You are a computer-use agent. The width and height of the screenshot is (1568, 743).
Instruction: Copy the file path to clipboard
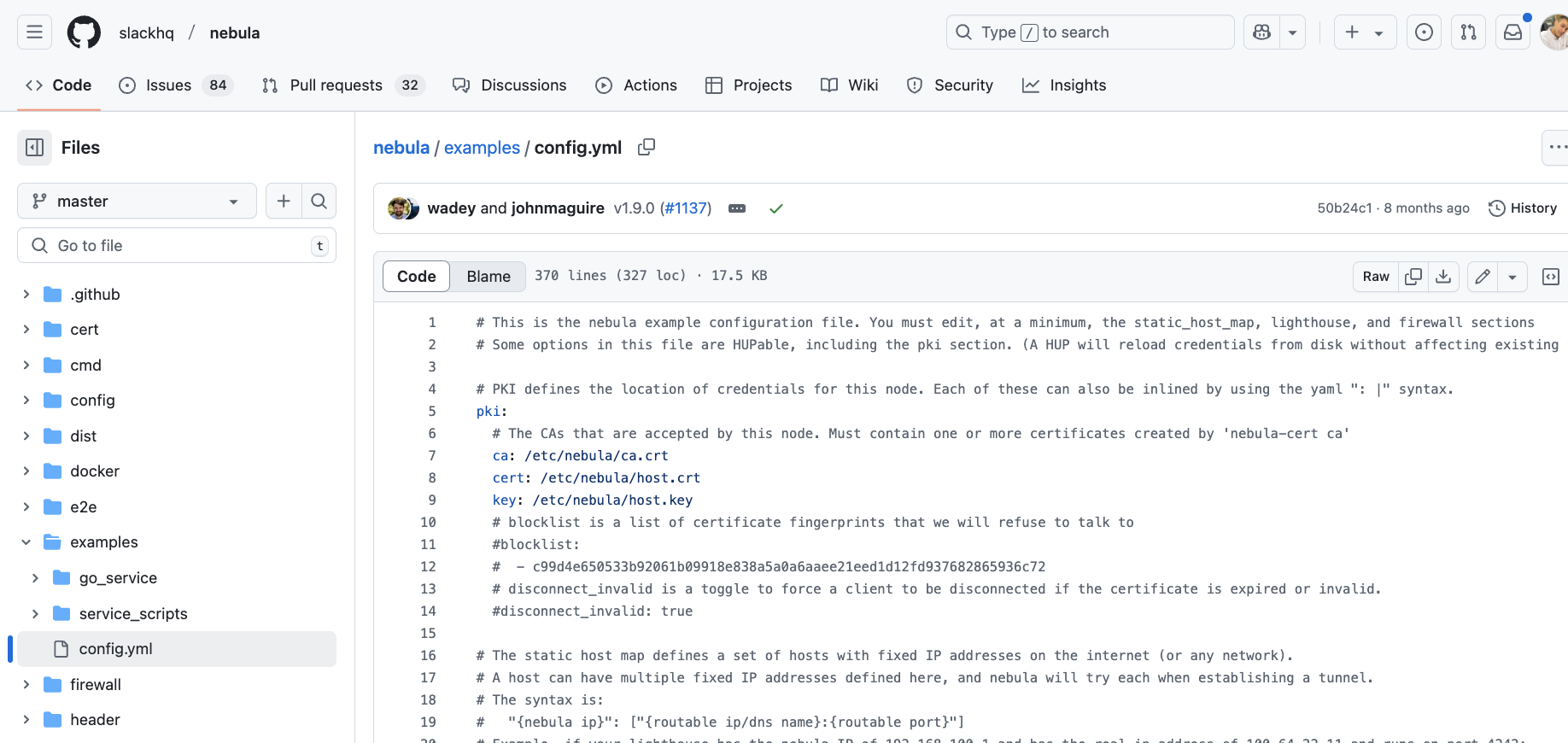tap(647, 147)
